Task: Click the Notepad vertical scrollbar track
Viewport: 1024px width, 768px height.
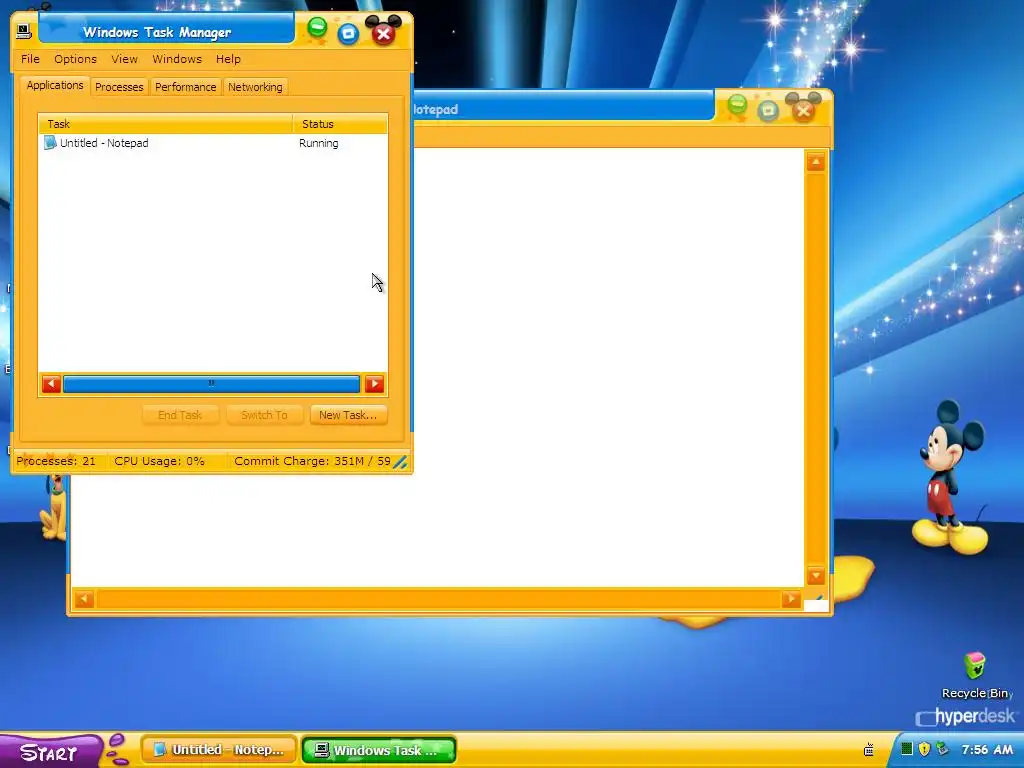Action: 816,369
